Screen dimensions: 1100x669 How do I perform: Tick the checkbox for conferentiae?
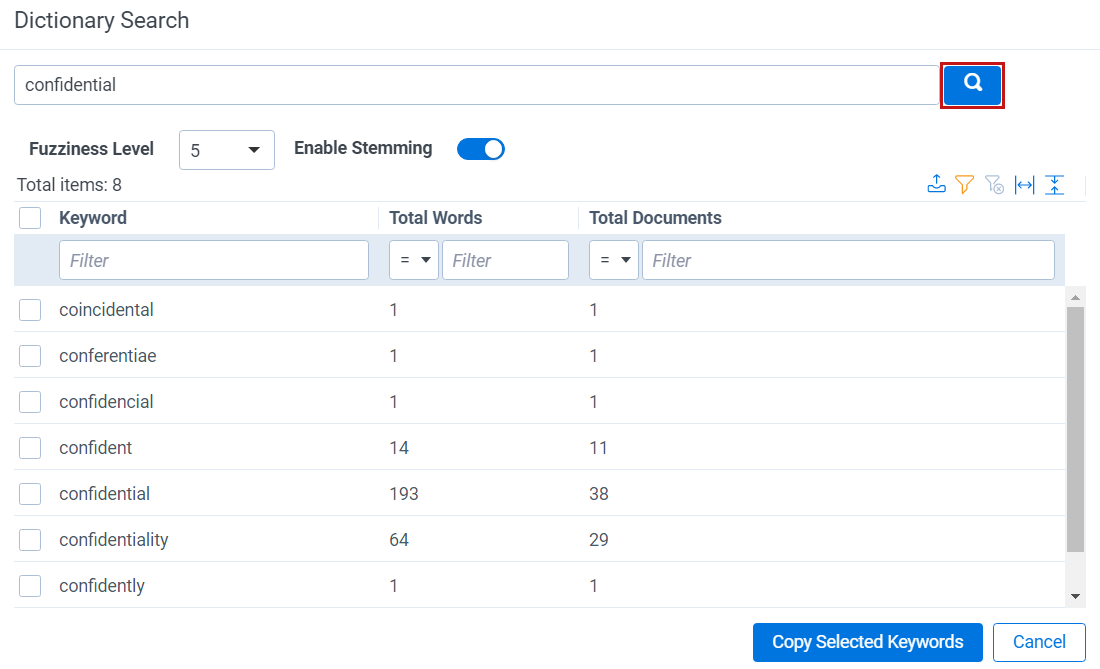click(x=30, y=356)
